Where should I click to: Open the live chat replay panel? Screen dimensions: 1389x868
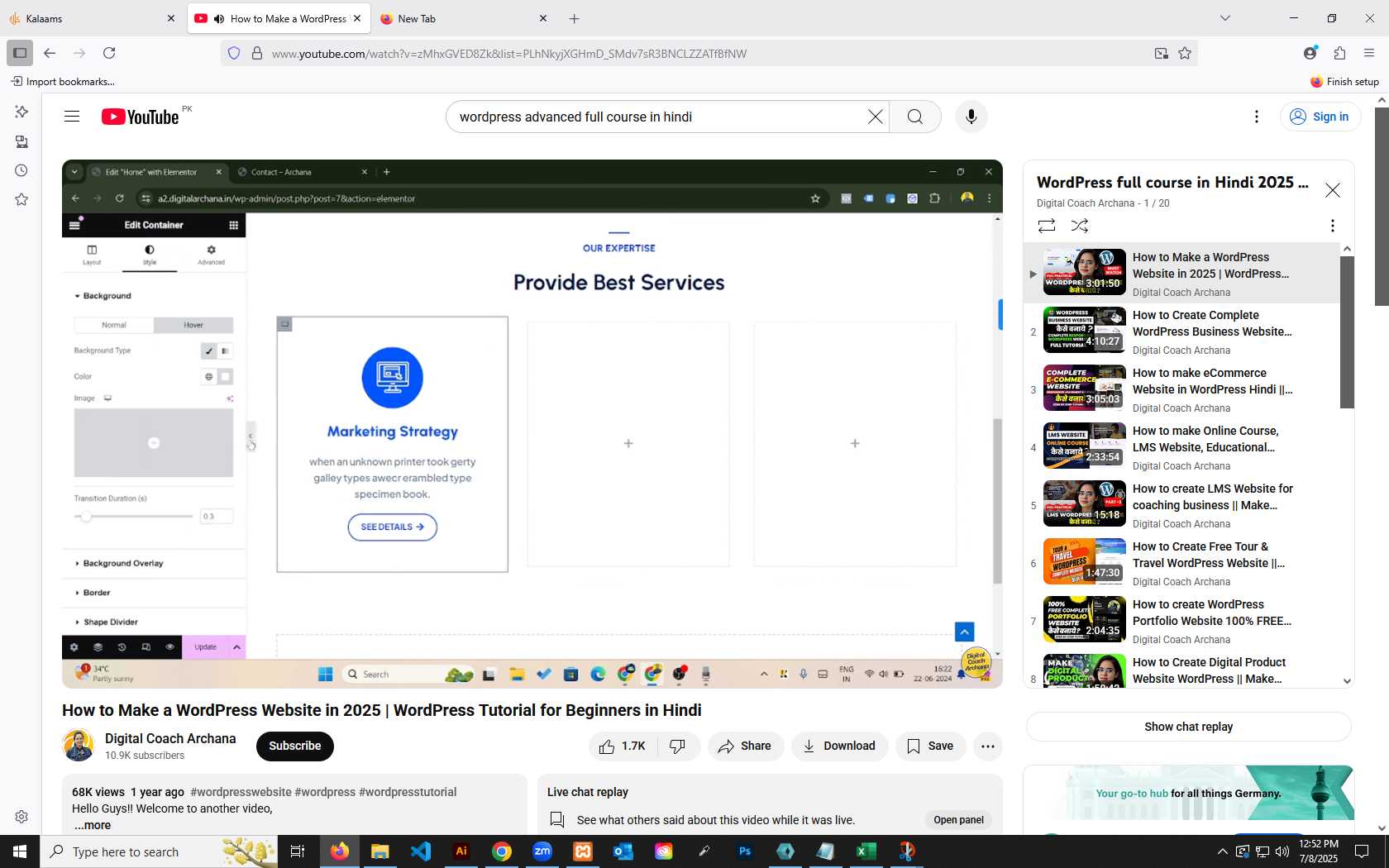(958, 820)
